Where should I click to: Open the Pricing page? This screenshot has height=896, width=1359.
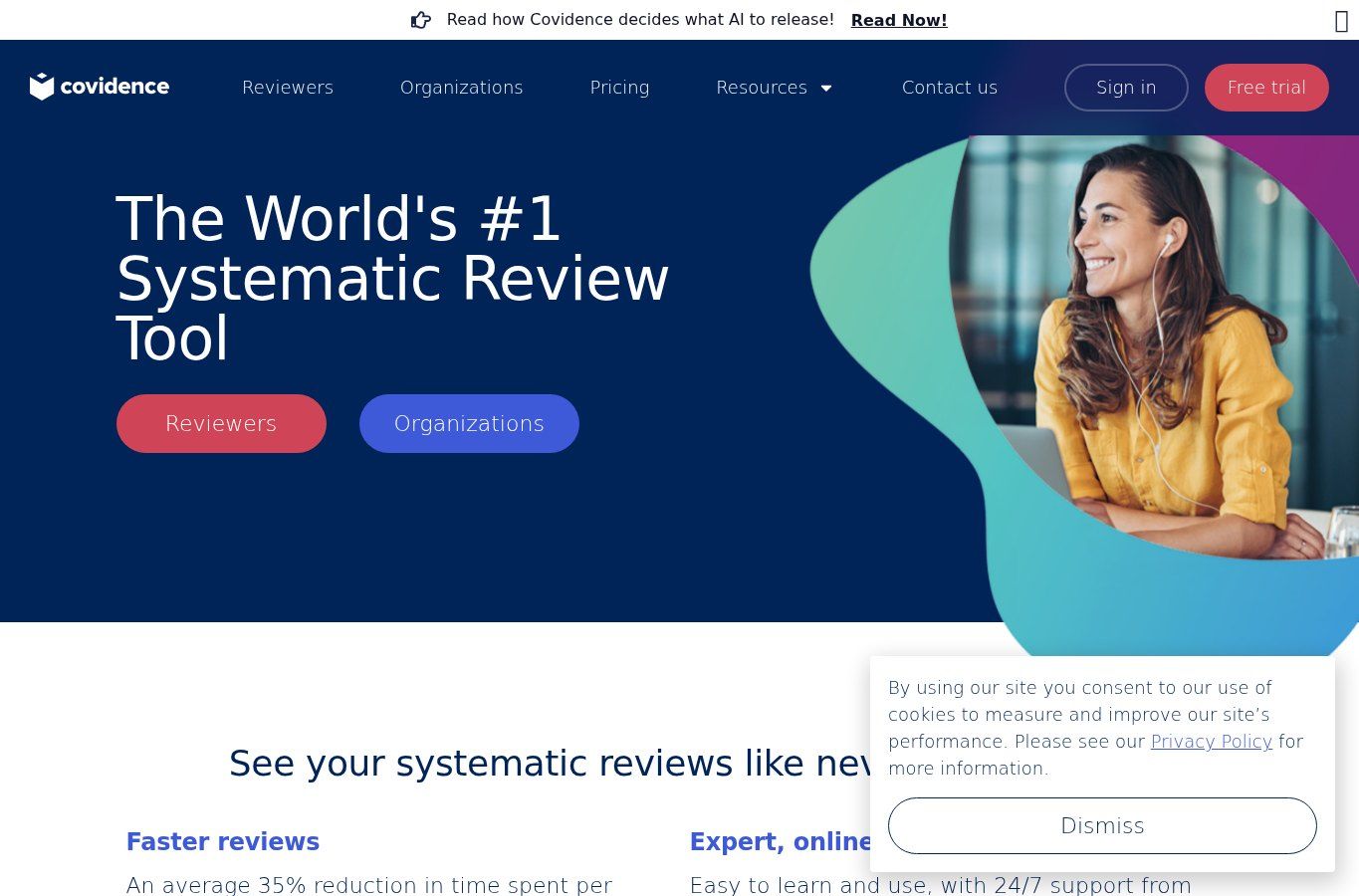619,88
